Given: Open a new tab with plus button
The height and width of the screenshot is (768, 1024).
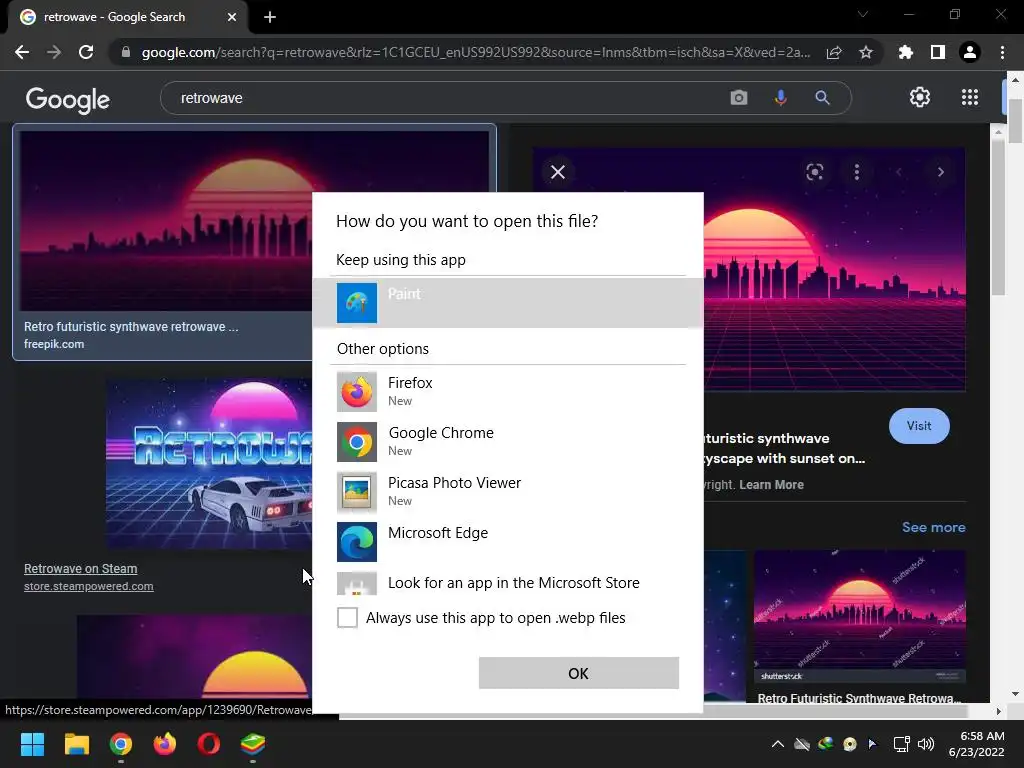Looking at the screenshot, I should coord(270,17).
